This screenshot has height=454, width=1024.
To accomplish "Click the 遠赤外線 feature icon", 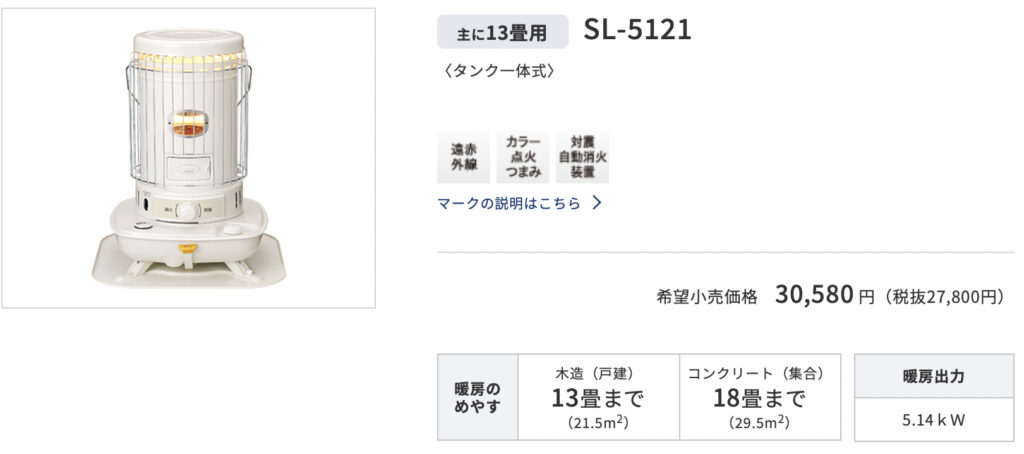I will 463,157.
